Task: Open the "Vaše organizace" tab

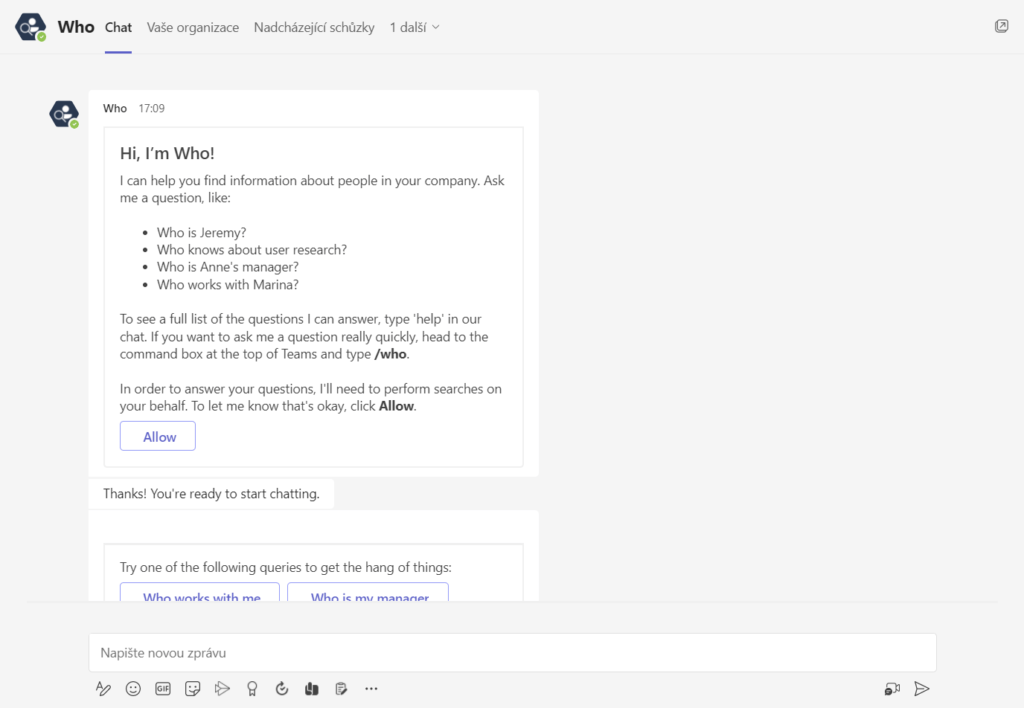Action: 193,27
